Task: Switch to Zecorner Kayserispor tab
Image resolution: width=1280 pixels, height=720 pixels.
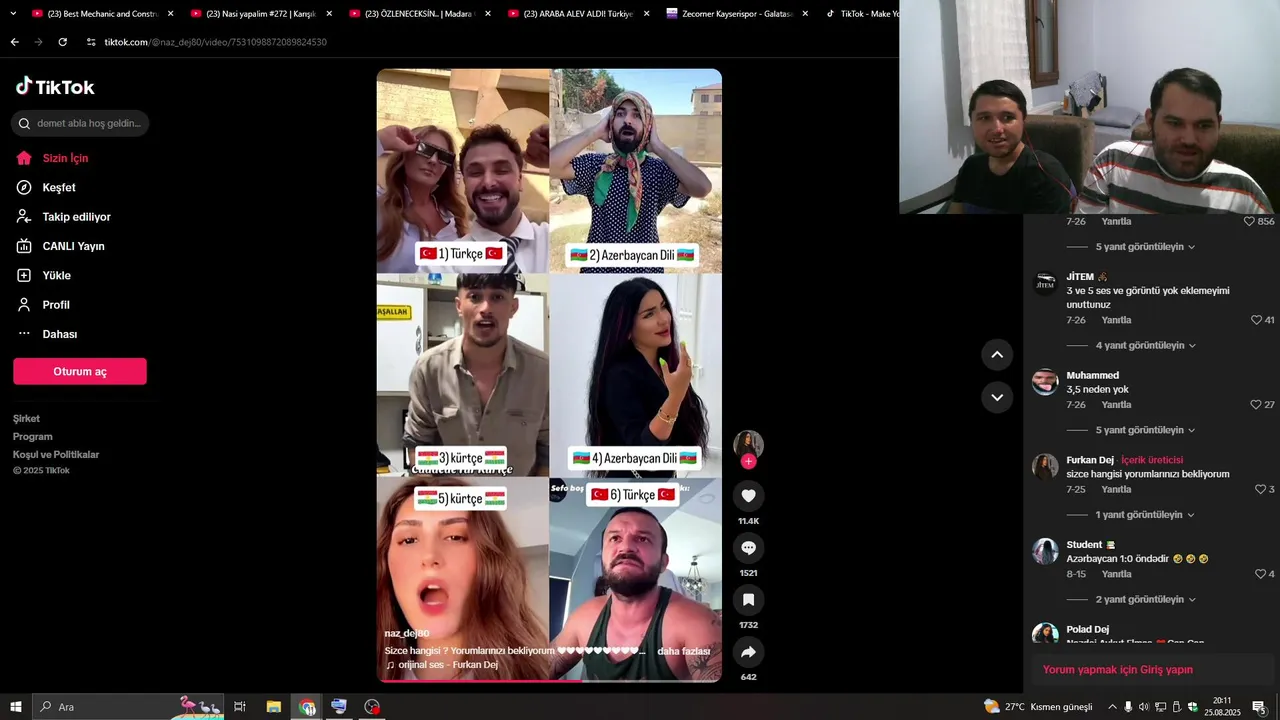Action: tap(737, 14)
